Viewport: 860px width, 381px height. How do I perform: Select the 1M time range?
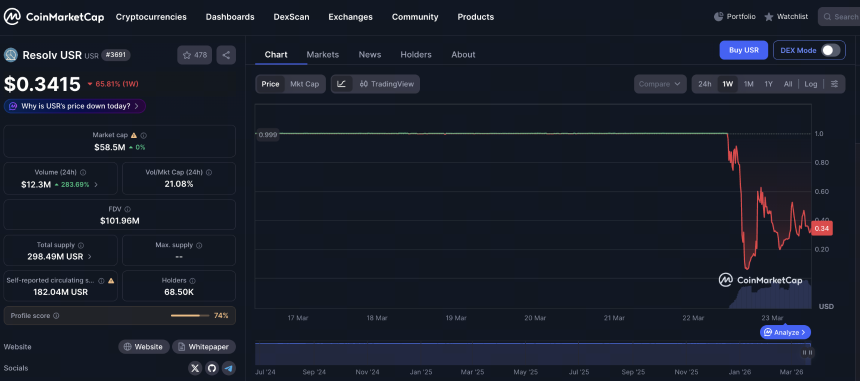click(x=749, y=84)
